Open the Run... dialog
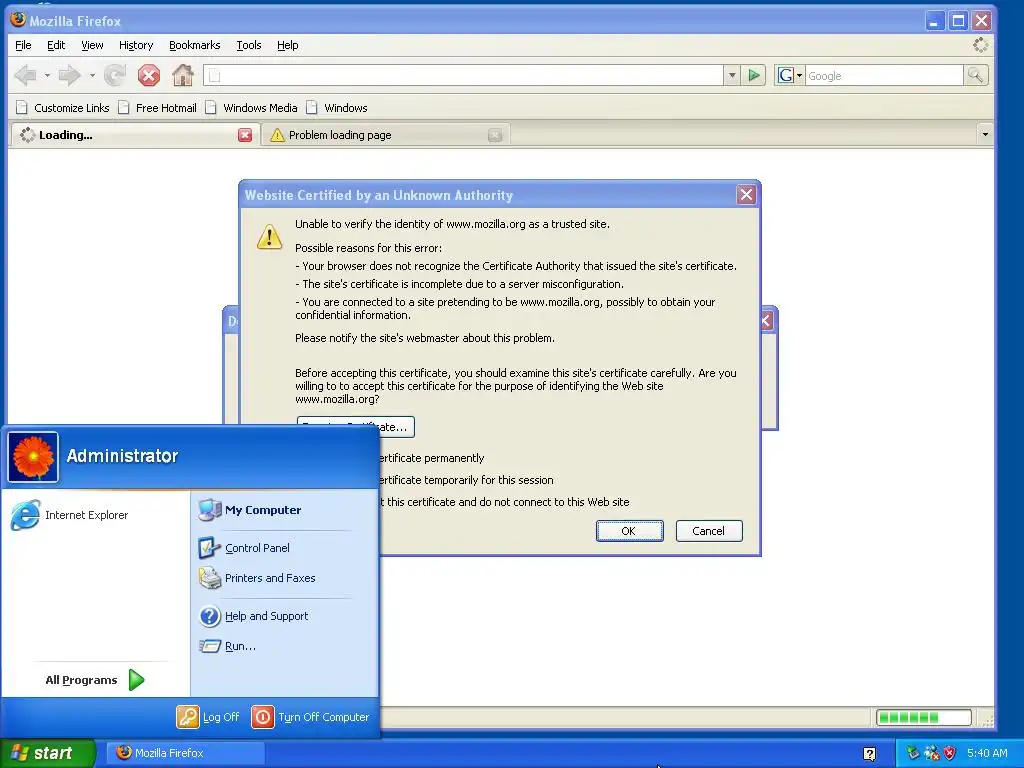The image size is (1024, 768). 227,646
